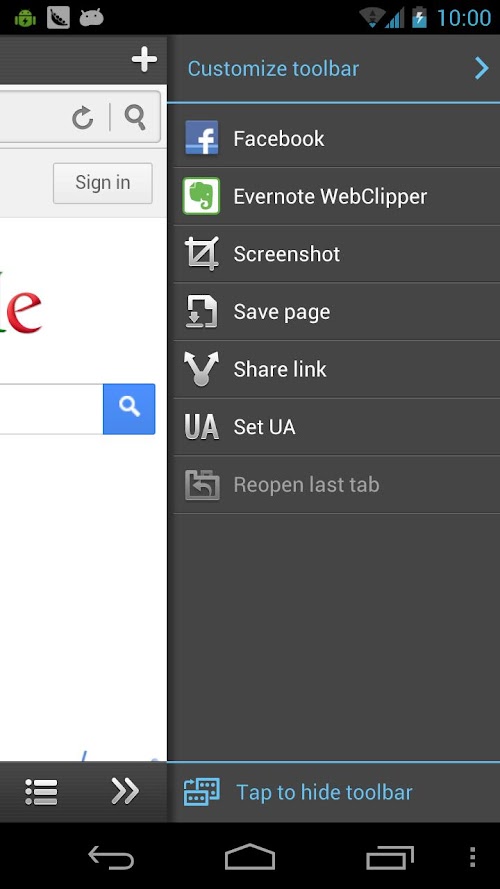
Task: Tap the Save page download icon
Action: click(x=201, y=312)
